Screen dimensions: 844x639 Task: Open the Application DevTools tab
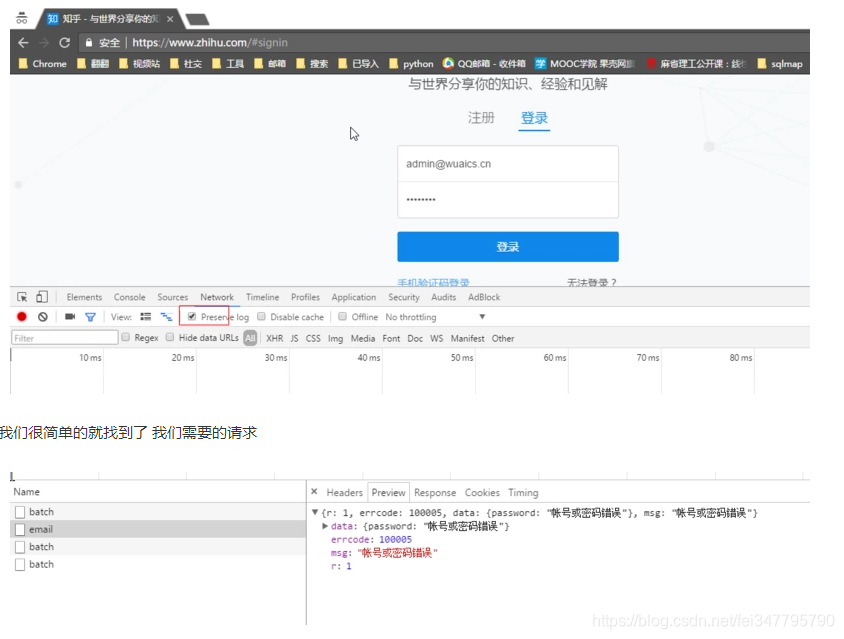(x=354, y=297)
